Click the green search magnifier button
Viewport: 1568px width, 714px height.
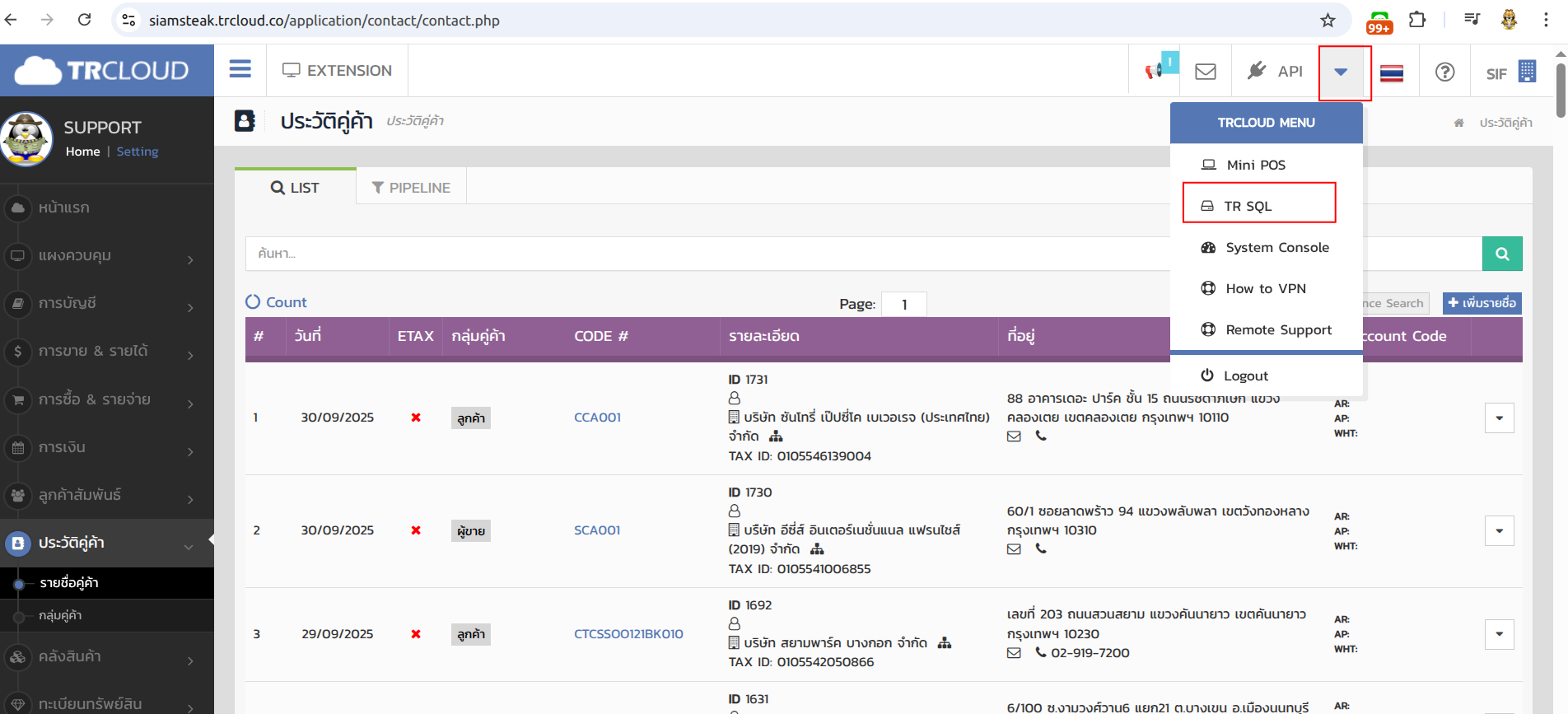[x=1501, y=254]
